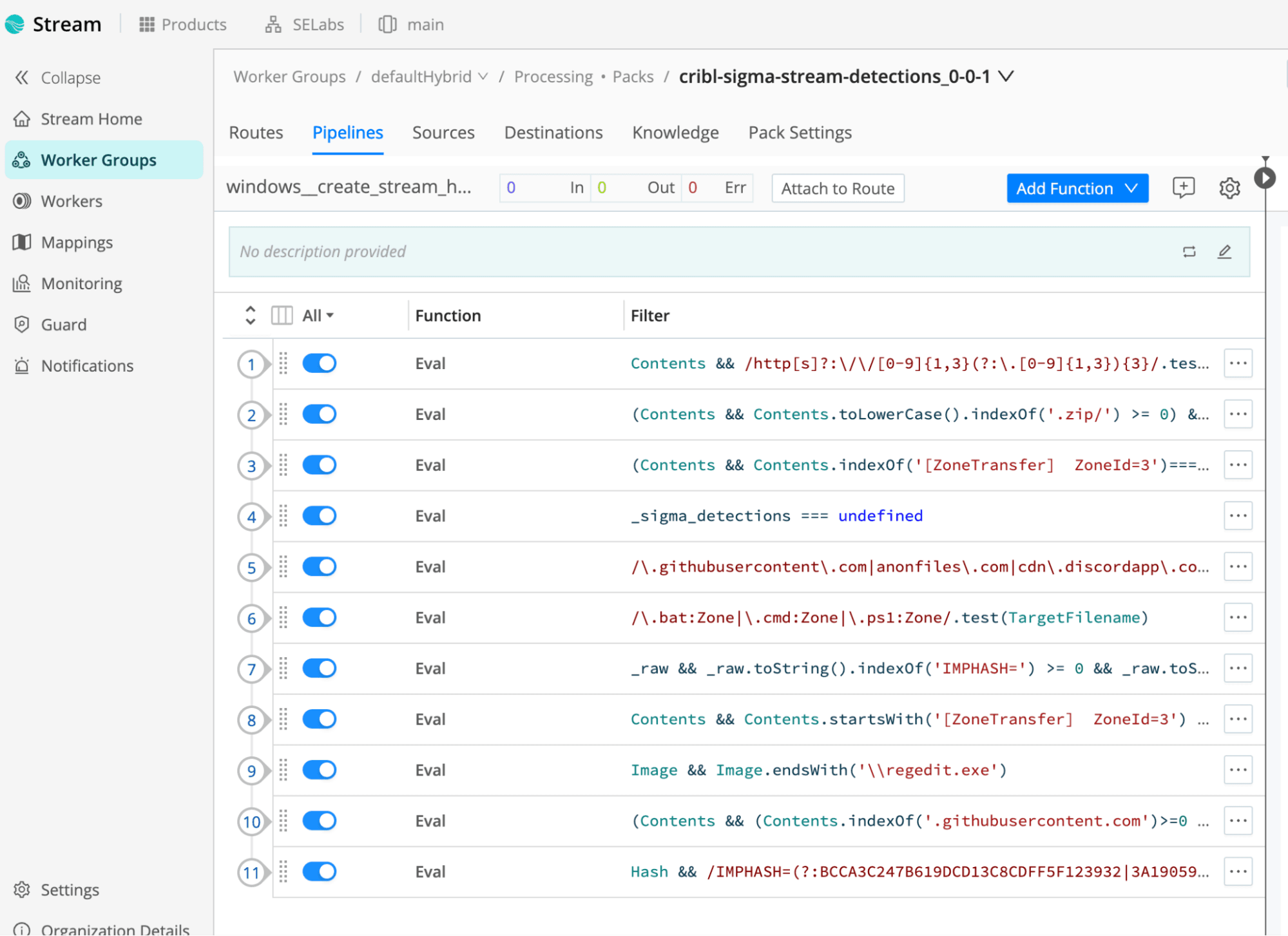Open the Add Function dropdown

pyautogui.click(x=1077, y=188)
